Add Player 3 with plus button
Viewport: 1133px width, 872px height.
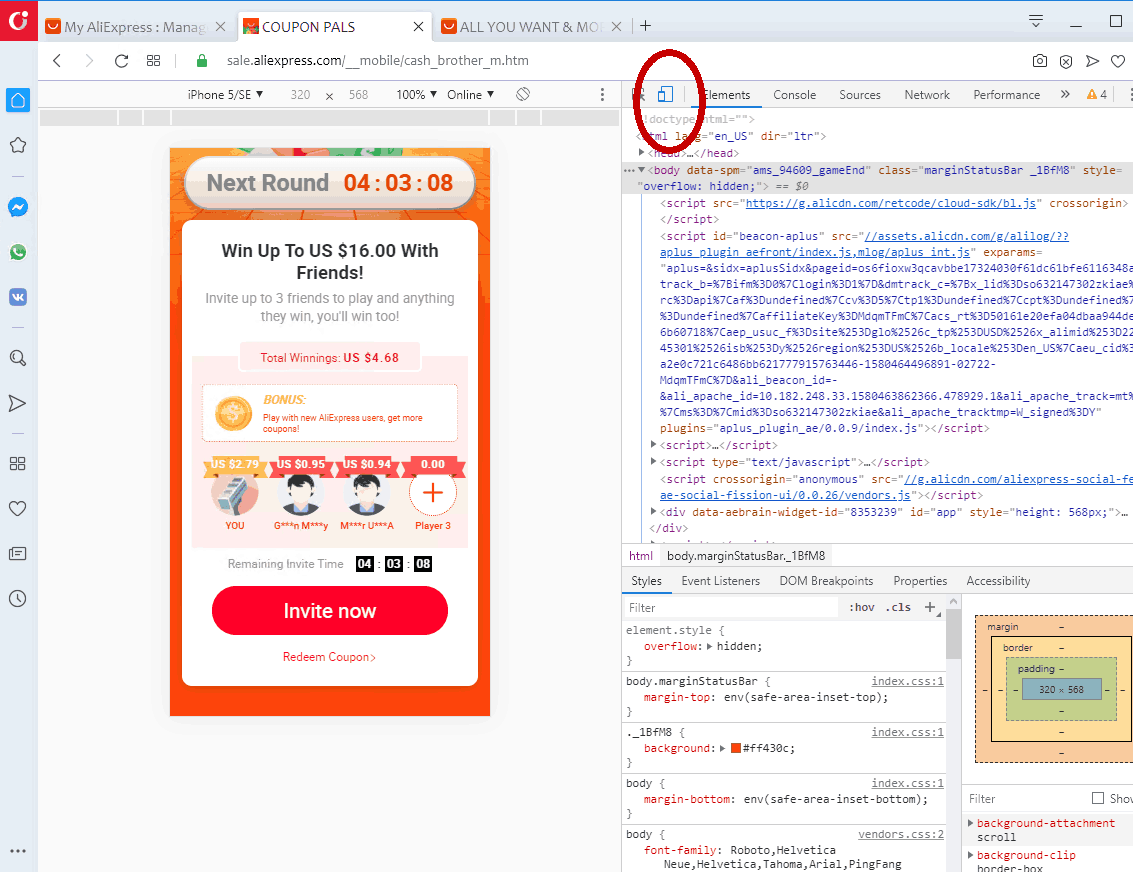point(433,493)
